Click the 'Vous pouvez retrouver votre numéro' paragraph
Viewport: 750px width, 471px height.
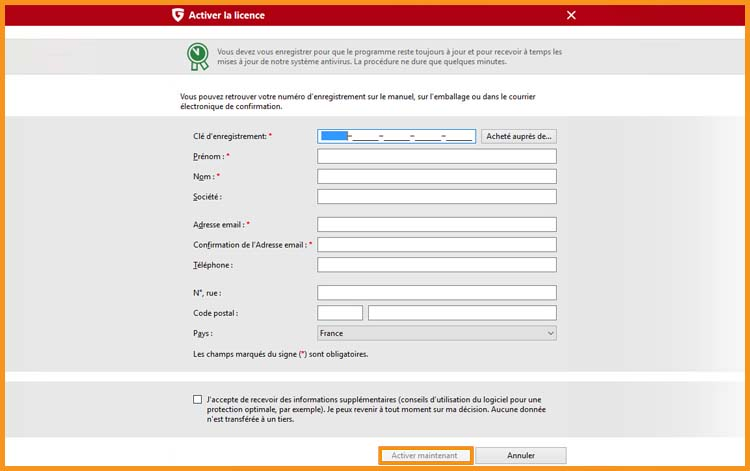coord(358,101)
